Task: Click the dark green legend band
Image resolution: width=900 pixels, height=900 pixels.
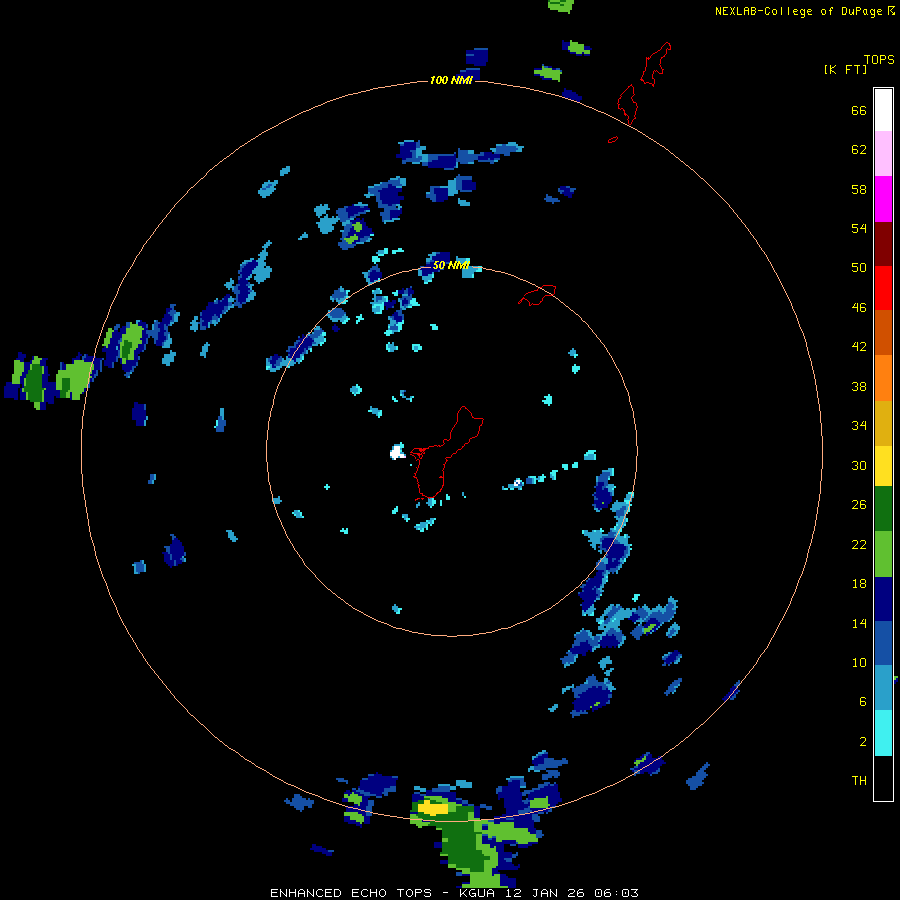Action: (x=883, y=509)
